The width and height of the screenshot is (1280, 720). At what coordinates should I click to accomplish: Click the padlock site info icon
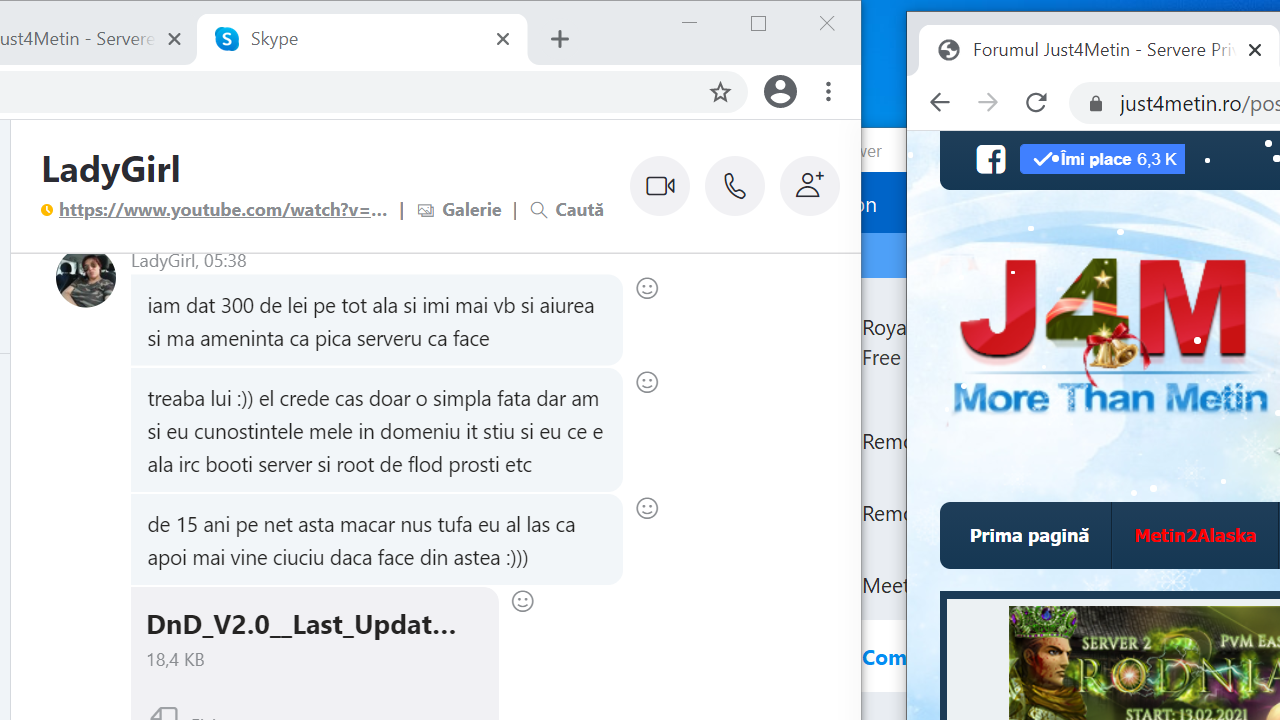click(1096, 103)
